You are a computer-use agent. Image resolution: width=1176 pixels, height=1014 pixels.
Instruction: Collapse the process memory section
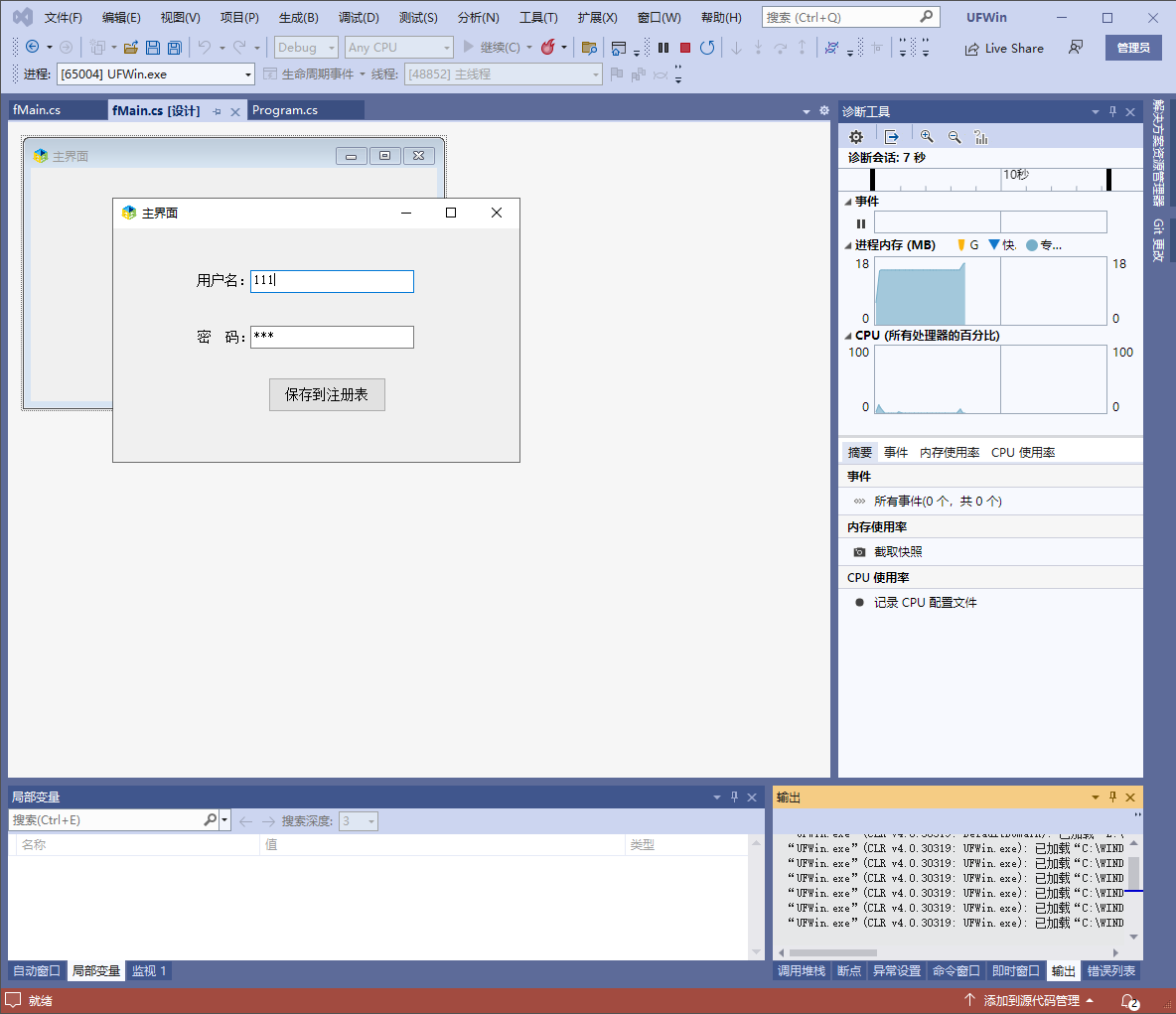(x=848, y=245)
